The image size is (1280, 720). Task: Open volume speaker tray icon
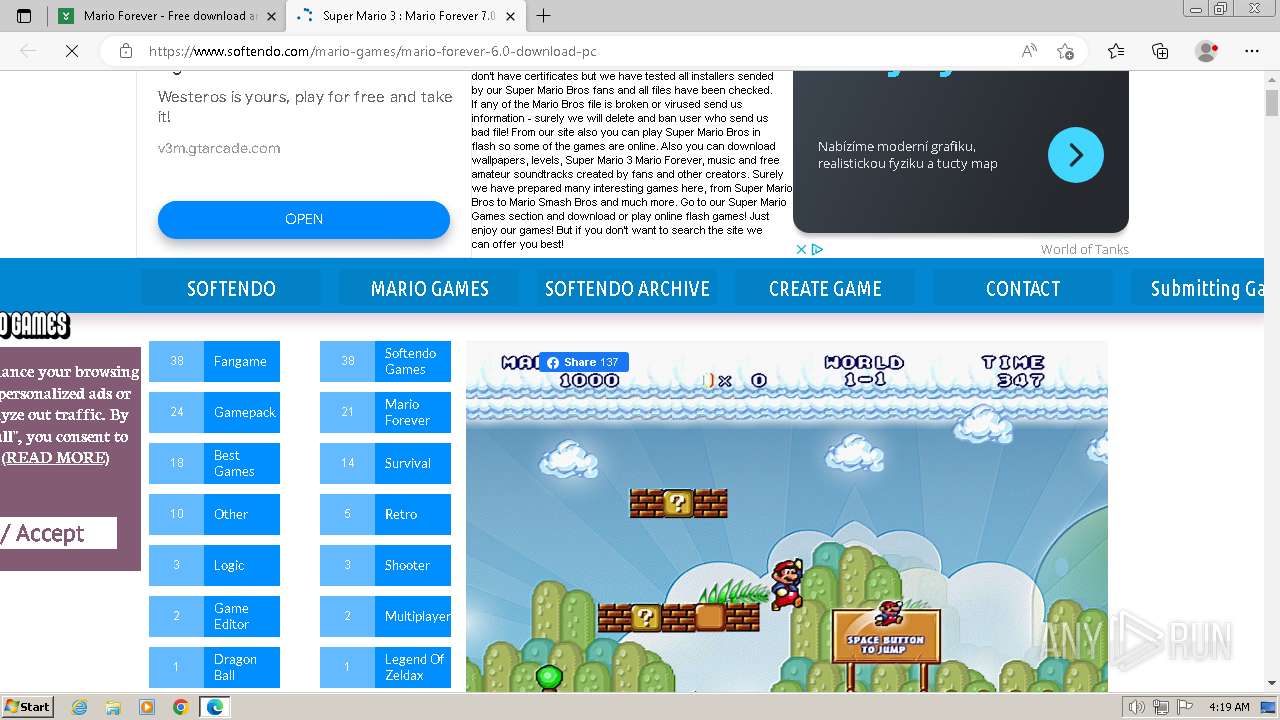[x=1137, y=707]
